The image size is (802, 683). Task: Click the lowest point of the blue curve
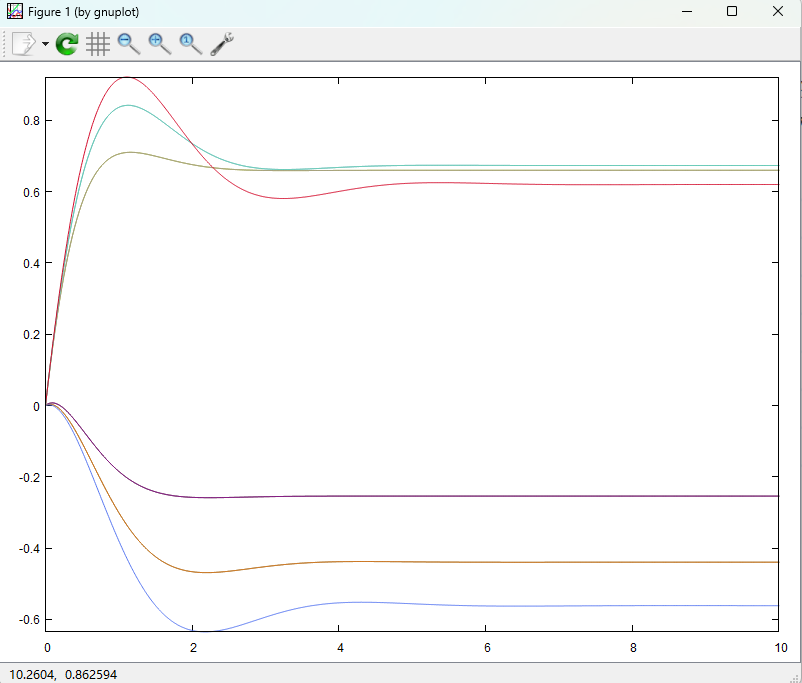(x=205, y=631)
